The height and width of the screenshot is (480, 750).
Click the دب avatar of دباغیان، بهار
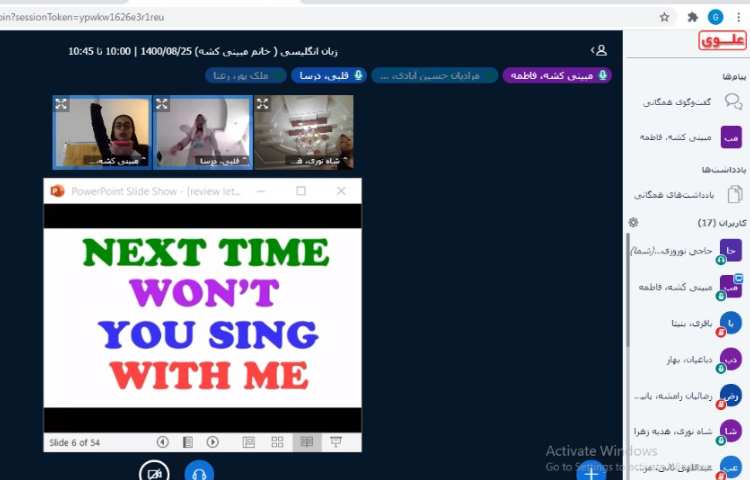731,360
